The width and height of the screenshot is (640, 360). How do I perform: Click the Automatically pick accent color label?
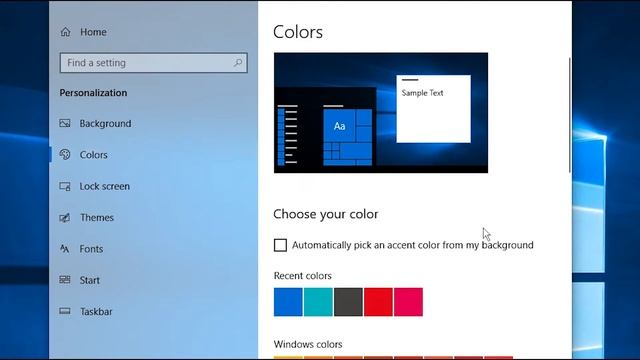tap(413, 245)
